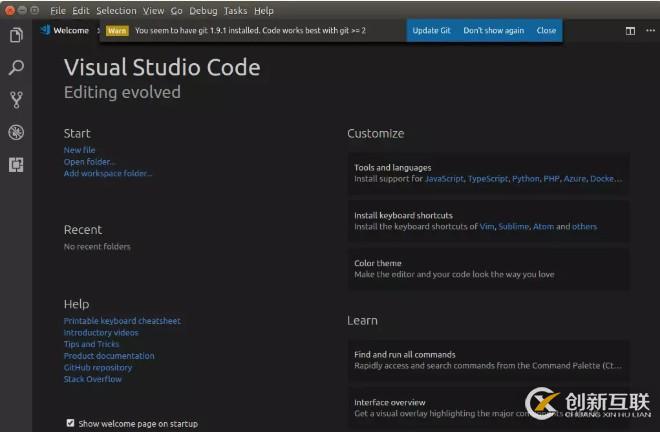Click the Install keyboard shortcuts heading
660x432 pixels.
[403, 215]
